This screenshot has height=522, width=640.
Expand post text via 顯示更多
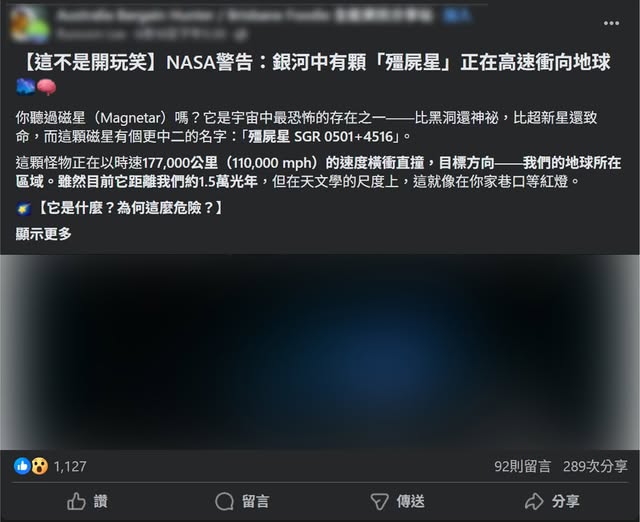44,234
